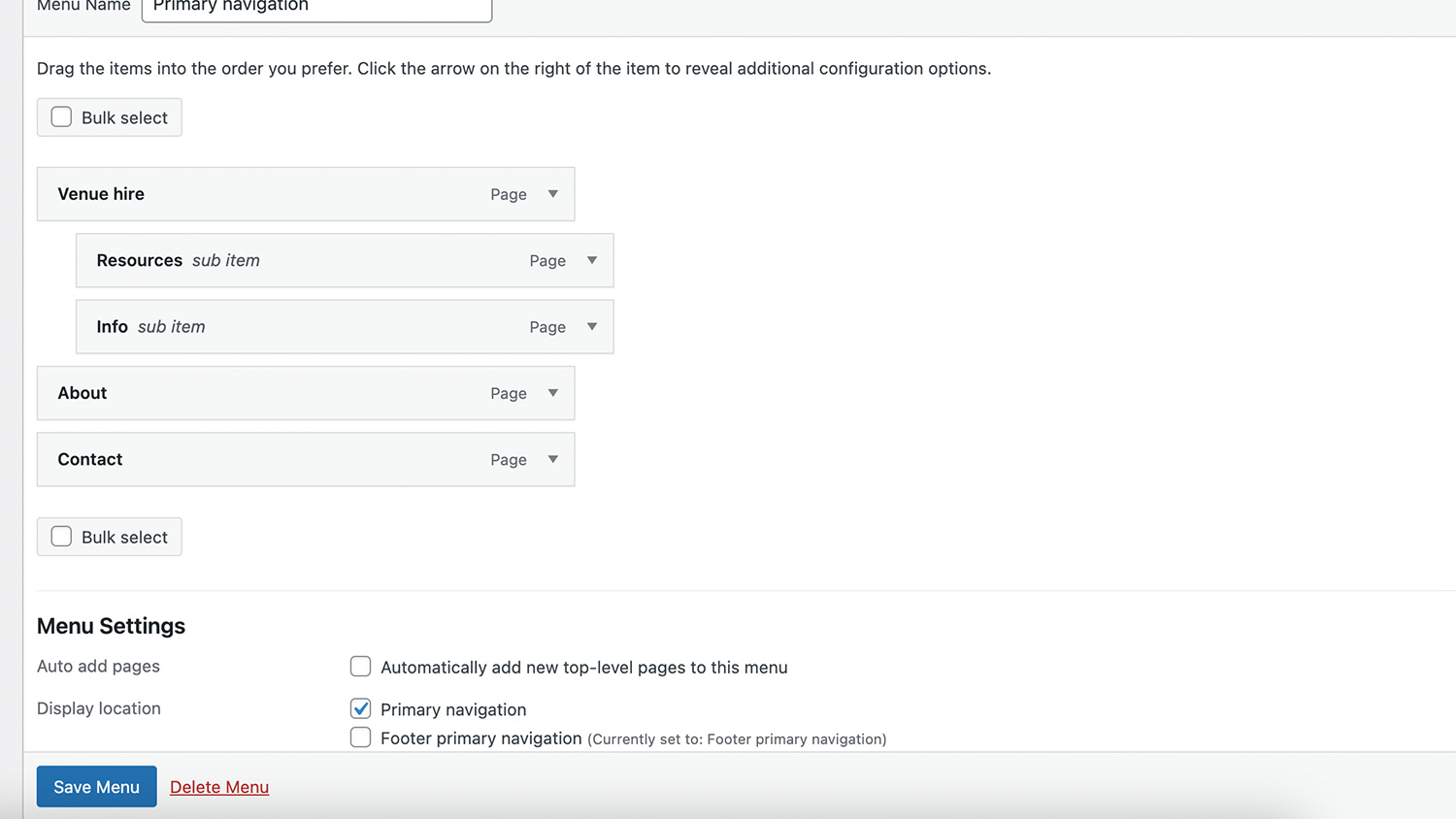This screenshot has width=1456, height=819.
Task: Click the Save Menu button
Action: tap(96, 787)
